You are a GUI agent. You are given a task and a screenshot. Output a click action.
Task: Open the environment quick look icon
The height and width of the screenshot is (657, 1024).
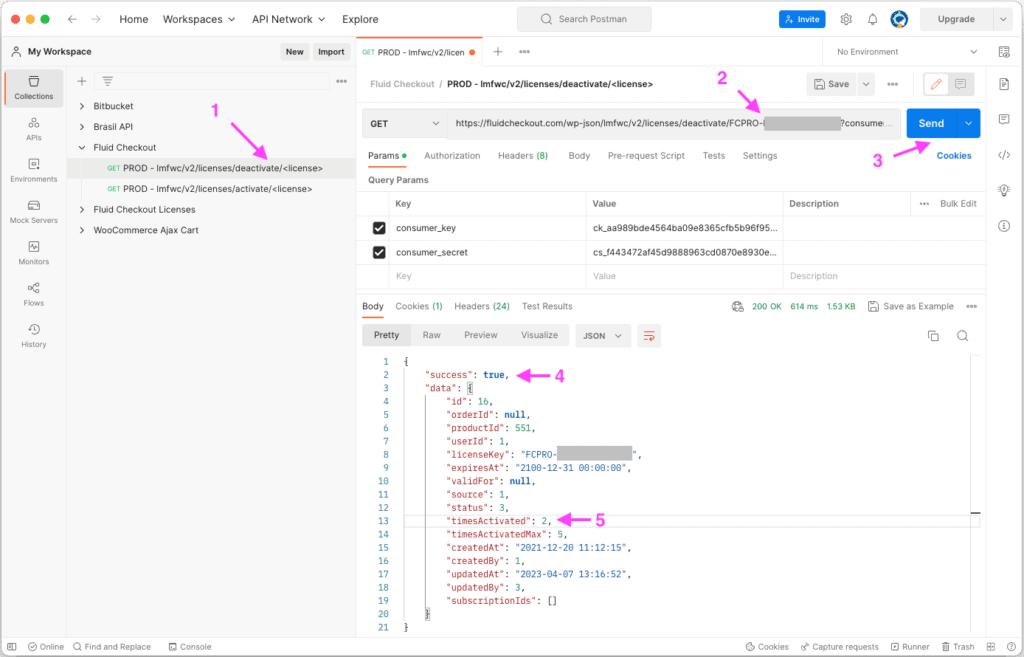pyautogui.click(x=1004, y=52)
